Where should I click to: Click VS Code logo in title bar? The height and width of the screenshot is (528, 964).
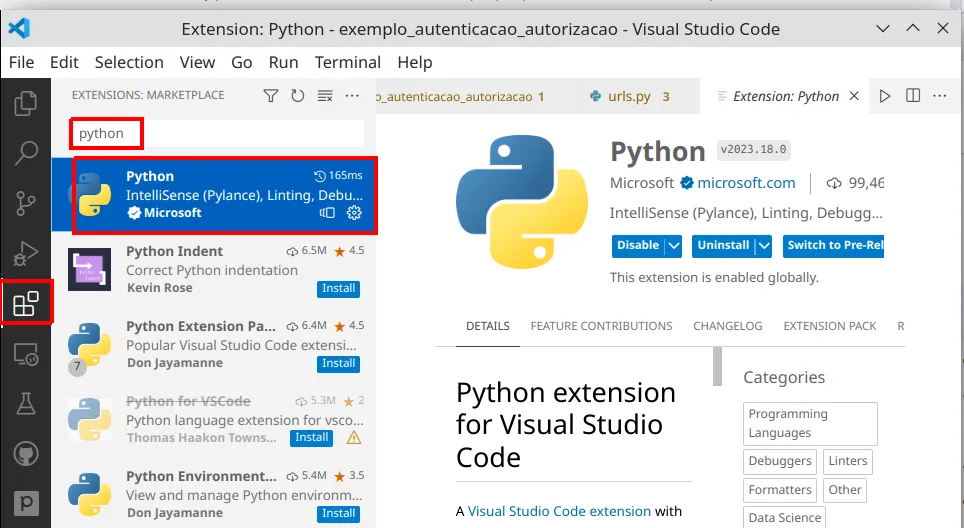pos(19,28)
